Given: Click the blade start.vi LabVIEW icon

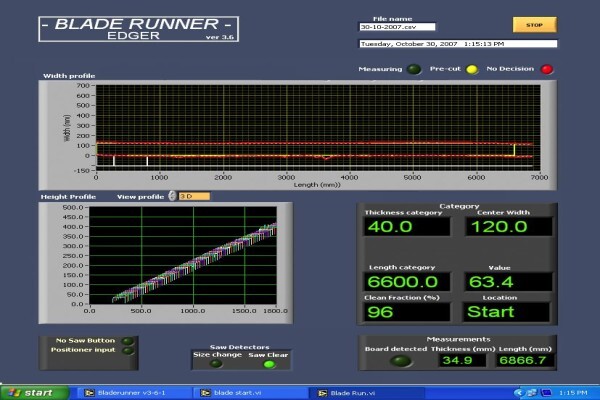Looking at the screenshot, I should (205, 393).
